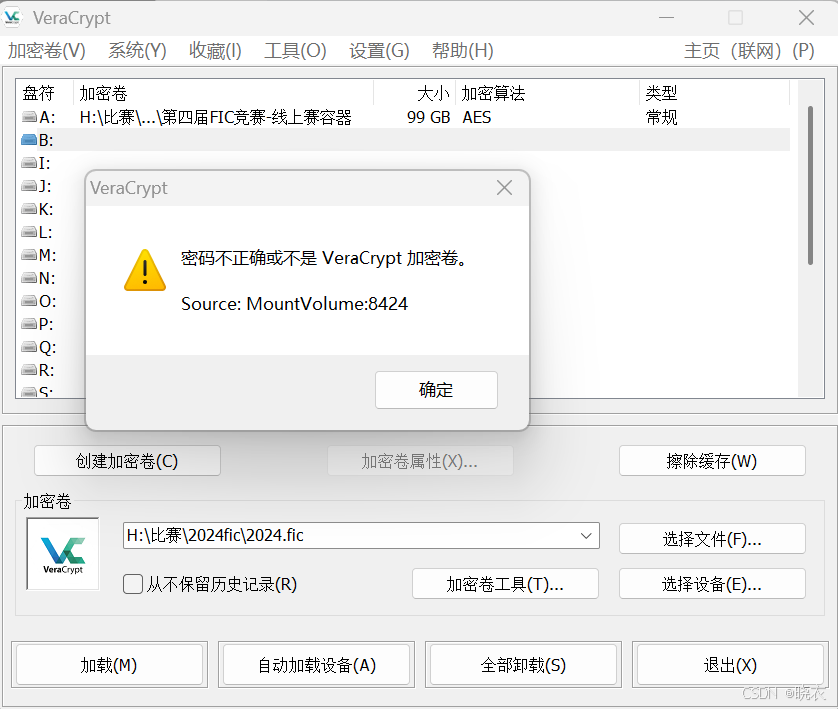This screenshot has width=838, height=709.
Task: Close the VeraCrypt error dialog
Action: 504,188
